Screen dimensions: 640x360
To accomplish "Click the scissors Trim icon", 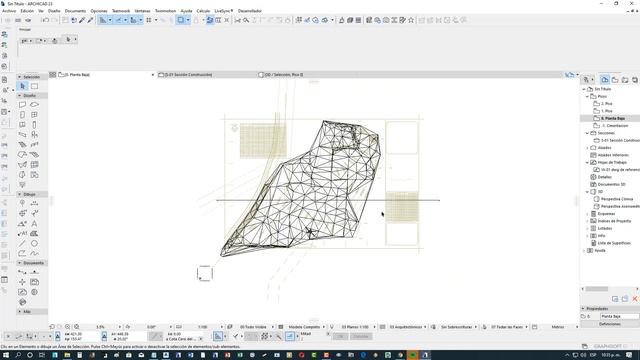I will tap(238, 20).
